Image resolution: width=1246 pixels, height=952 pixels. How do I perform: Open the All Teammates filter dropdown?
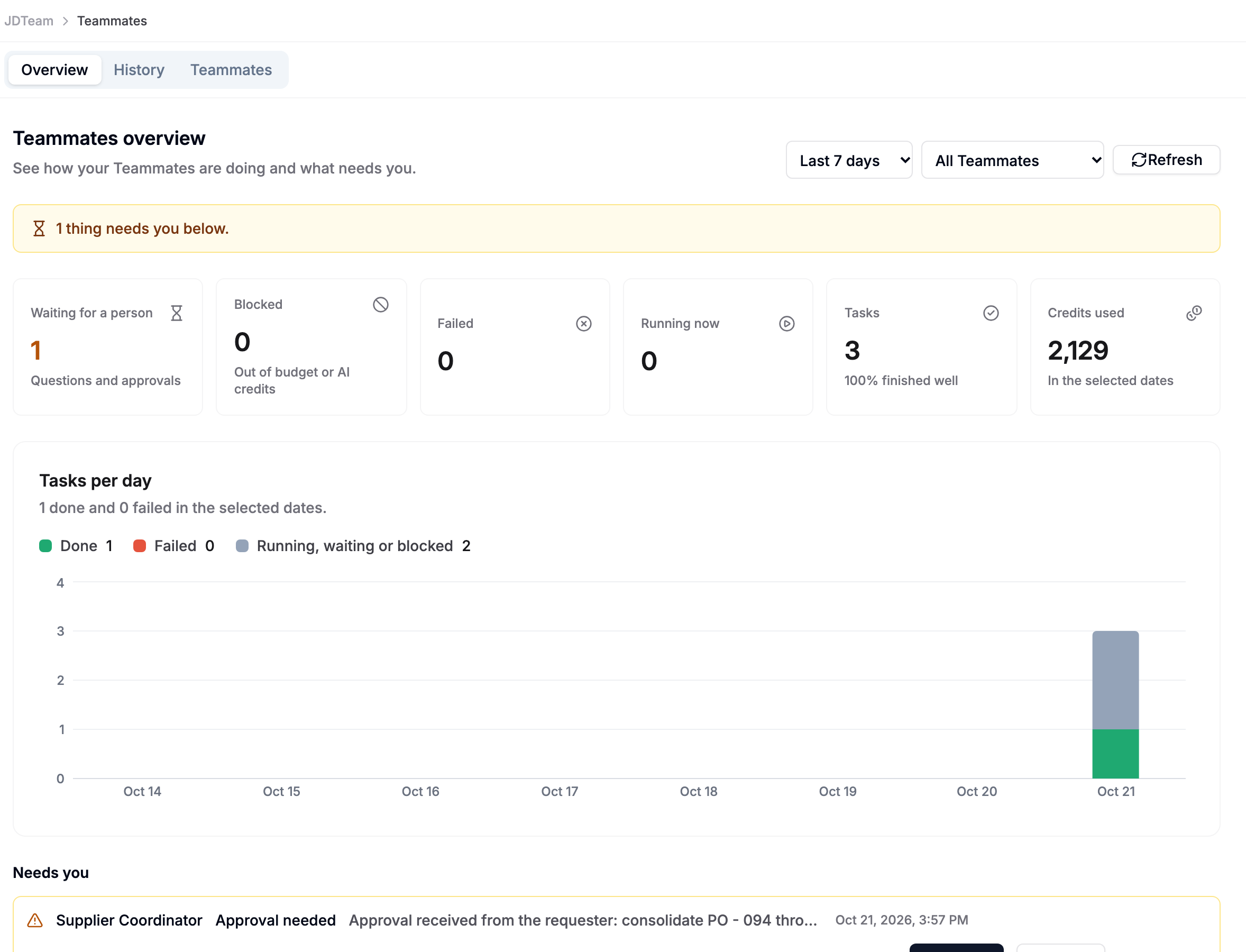click(x=1012, y=160)
